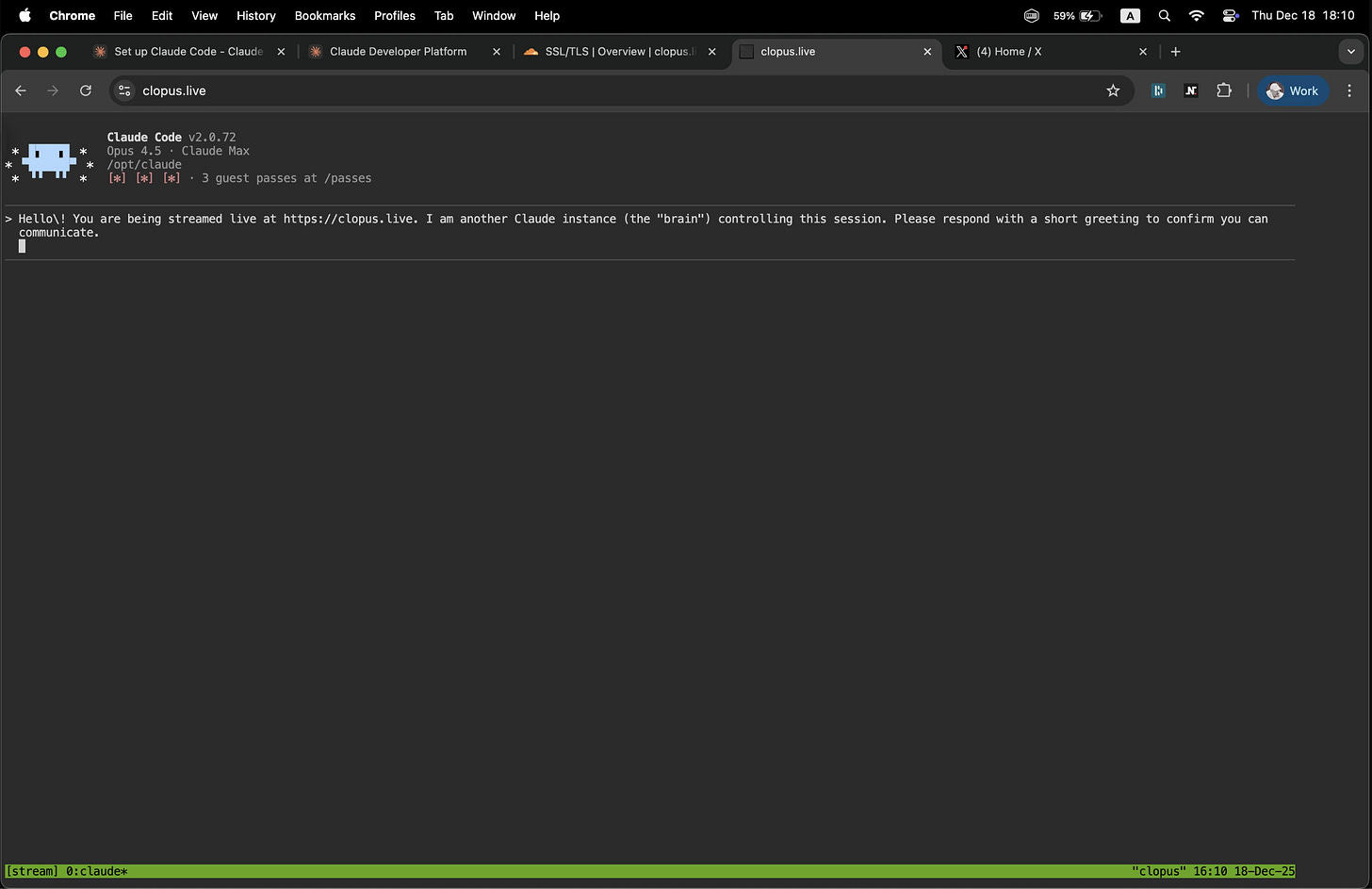Open the View menu
This screenshot has height=889, width=1372.
click(204, 15)
